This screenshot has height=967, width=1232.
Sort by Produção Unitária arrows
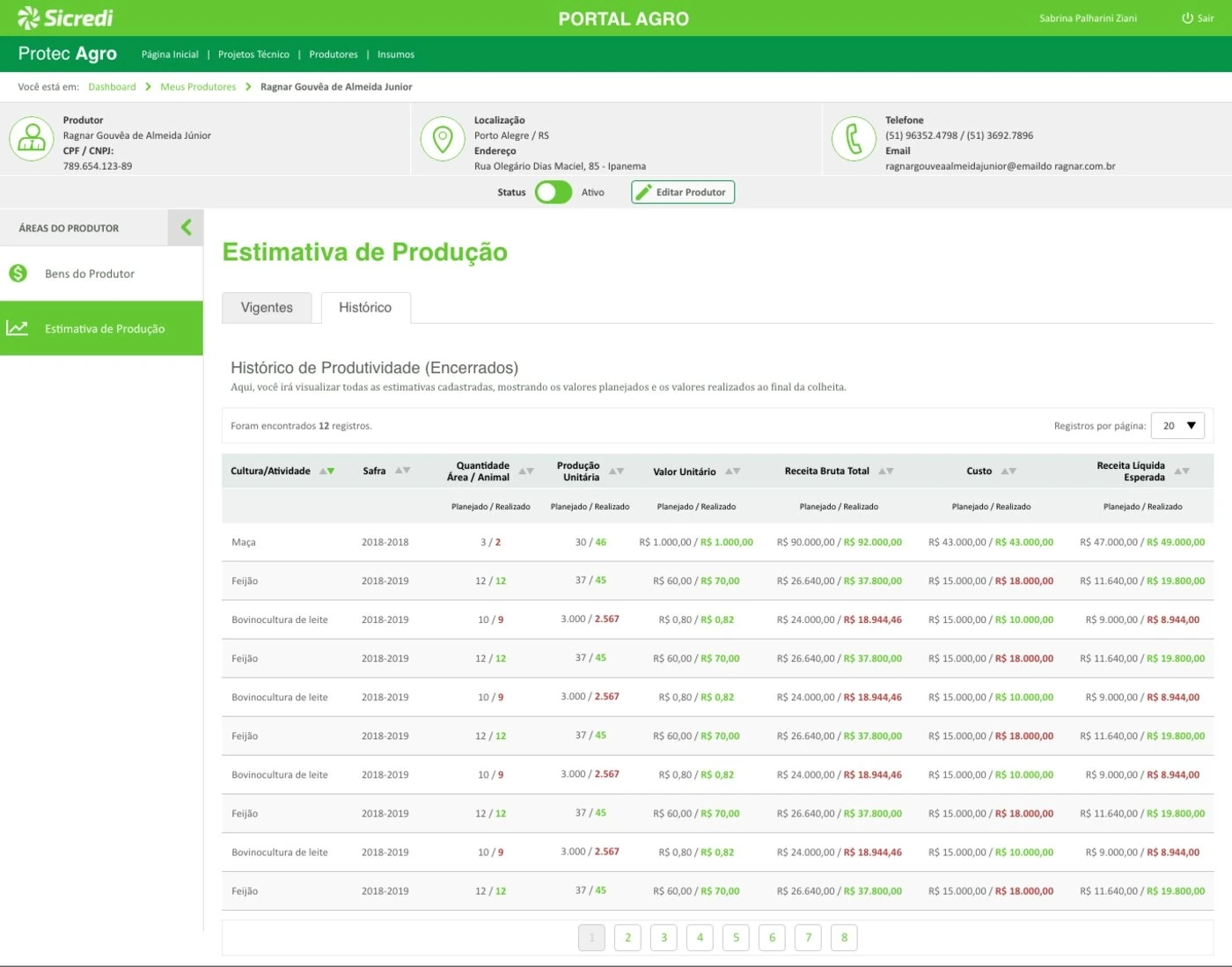point(617,472)
